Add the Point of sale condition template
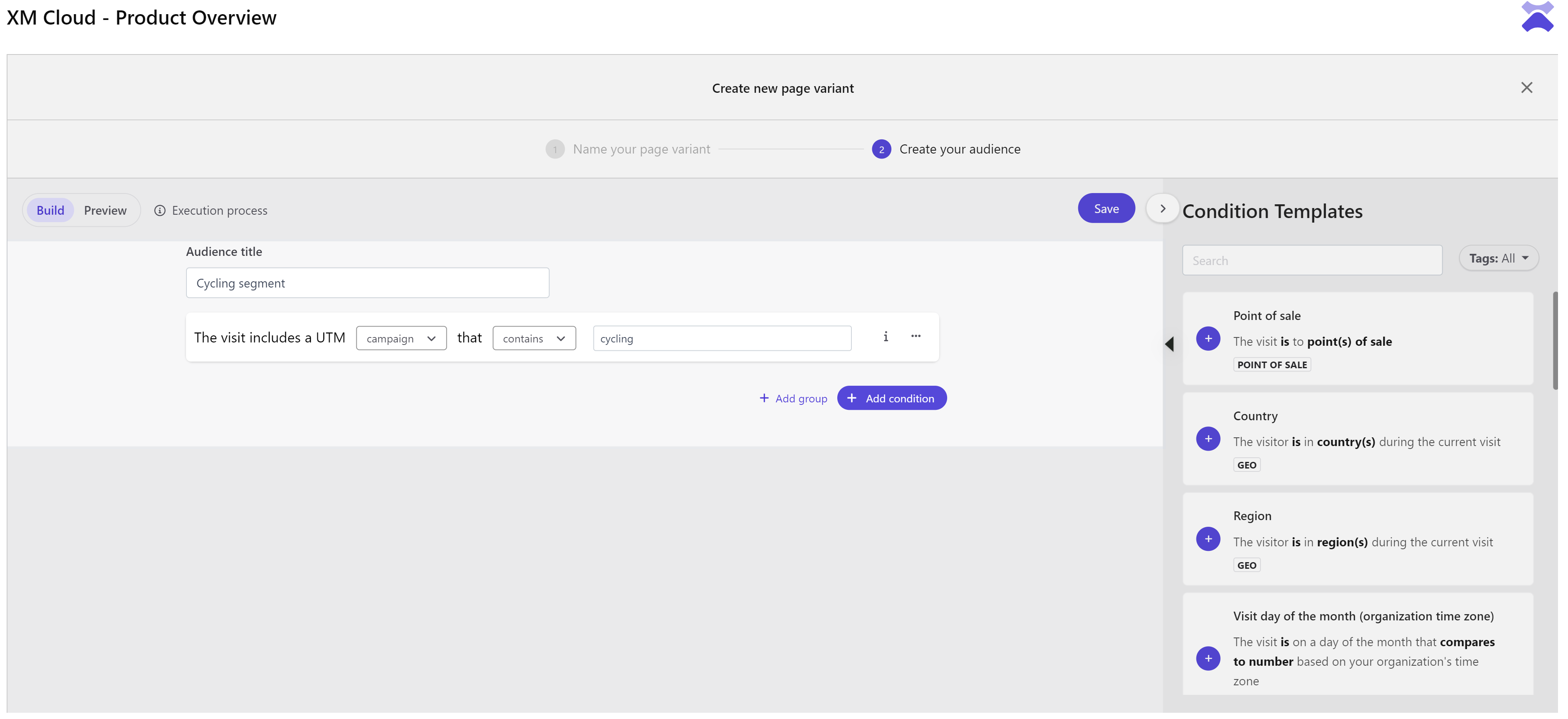 [x=1208, y=339]
